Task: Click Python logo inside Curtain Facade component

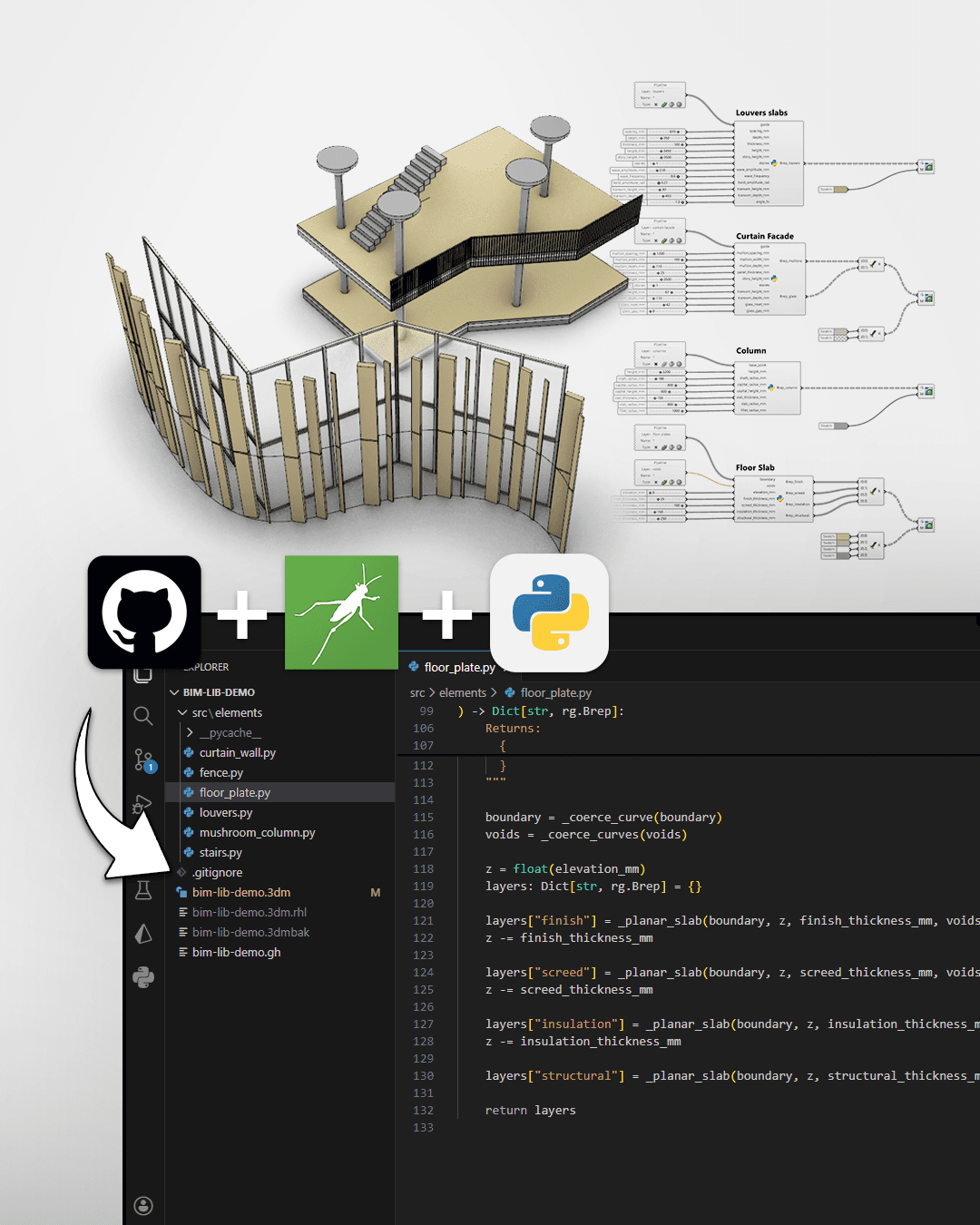Action: pyautogui.click(x=774, y=279)
